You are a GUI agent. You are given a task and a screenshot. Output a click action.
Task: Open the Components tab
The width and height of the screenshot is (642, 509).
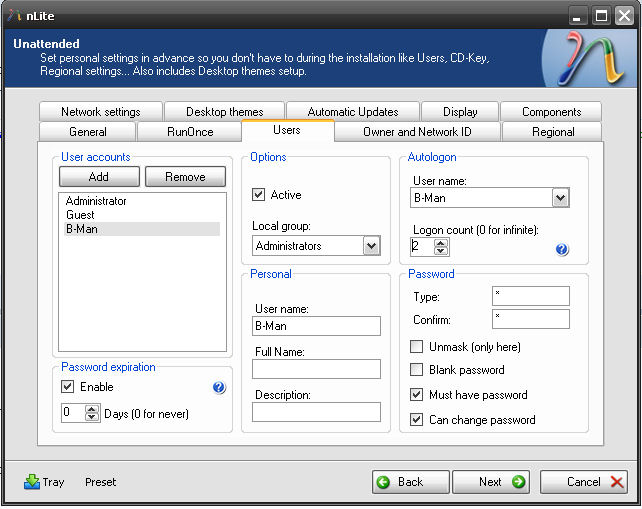[552, 112]
